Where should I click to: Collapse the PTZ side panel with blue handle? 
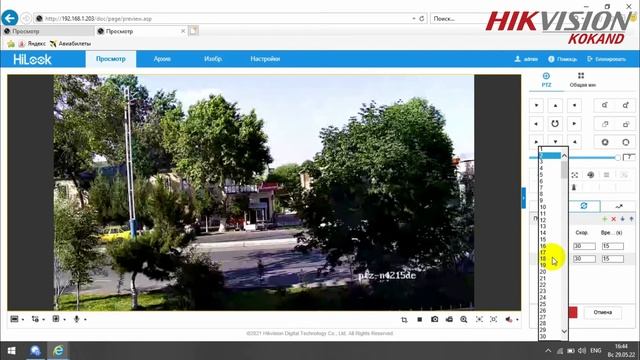(x=523, y=198)
